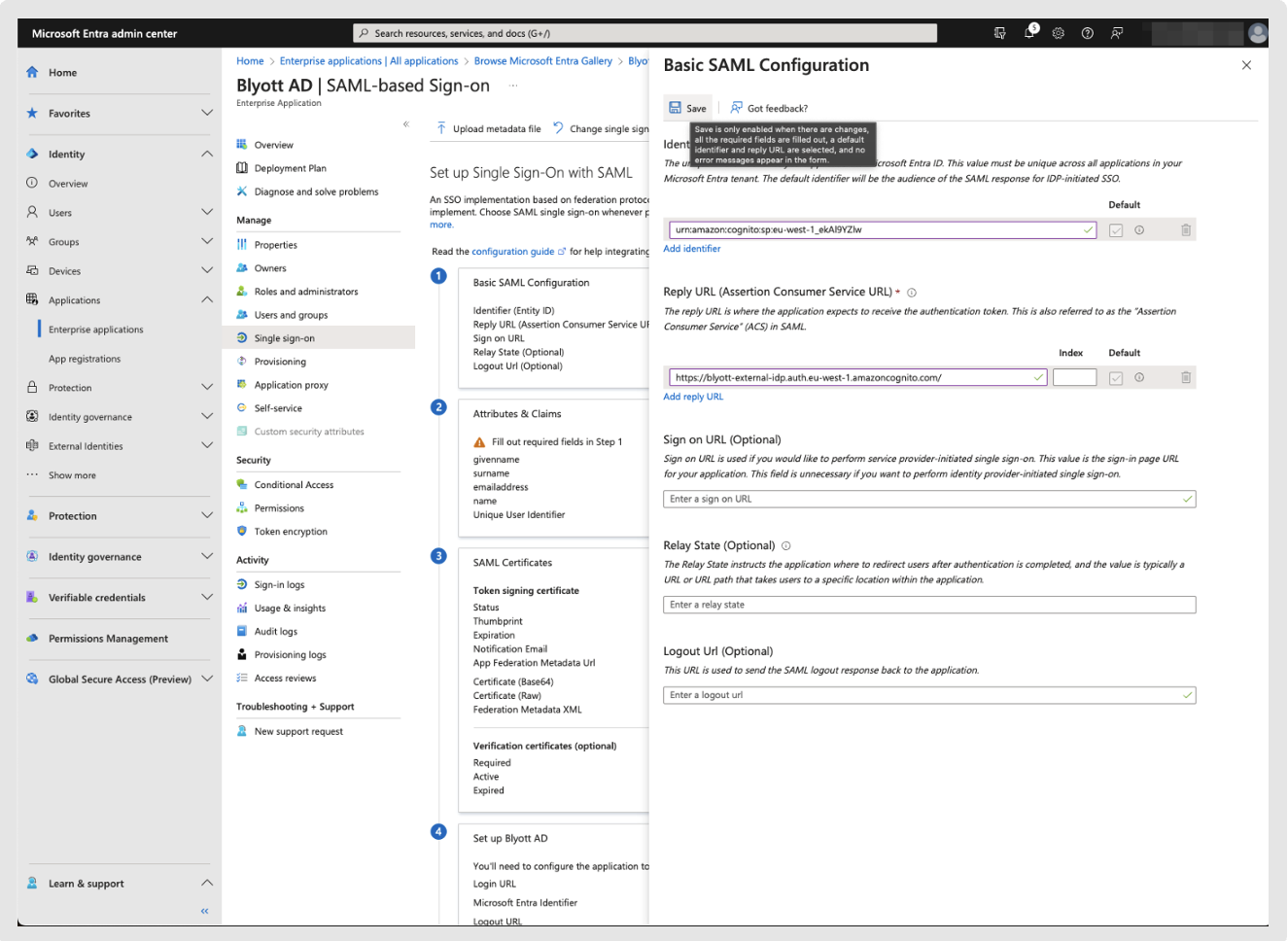This screenshot has height=941, width=1288.
Task: Click the Got feedback icon button
Action: click(x=737, y=108)
